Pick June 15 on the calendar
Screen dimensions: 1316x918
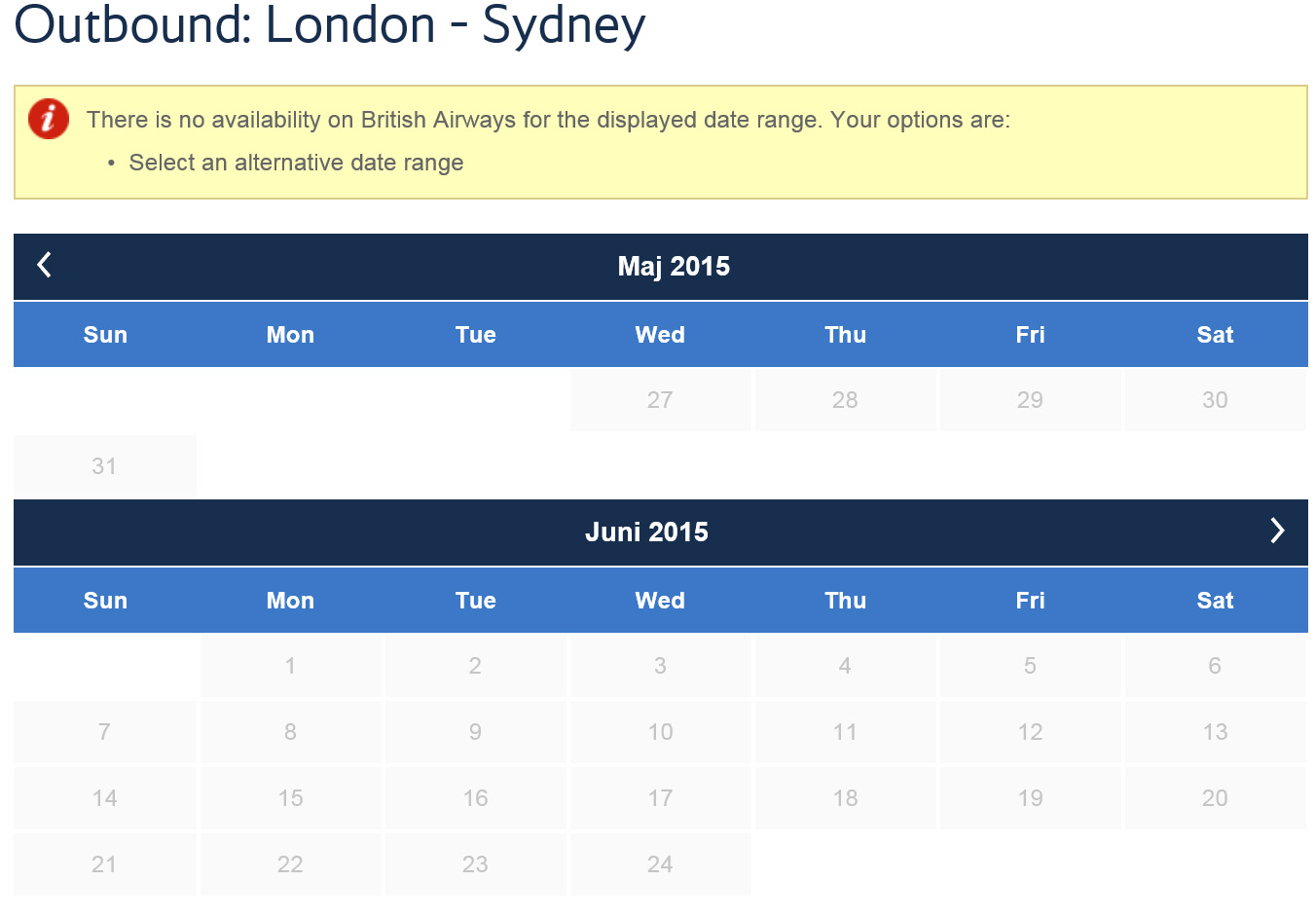[x=290, y=797]
